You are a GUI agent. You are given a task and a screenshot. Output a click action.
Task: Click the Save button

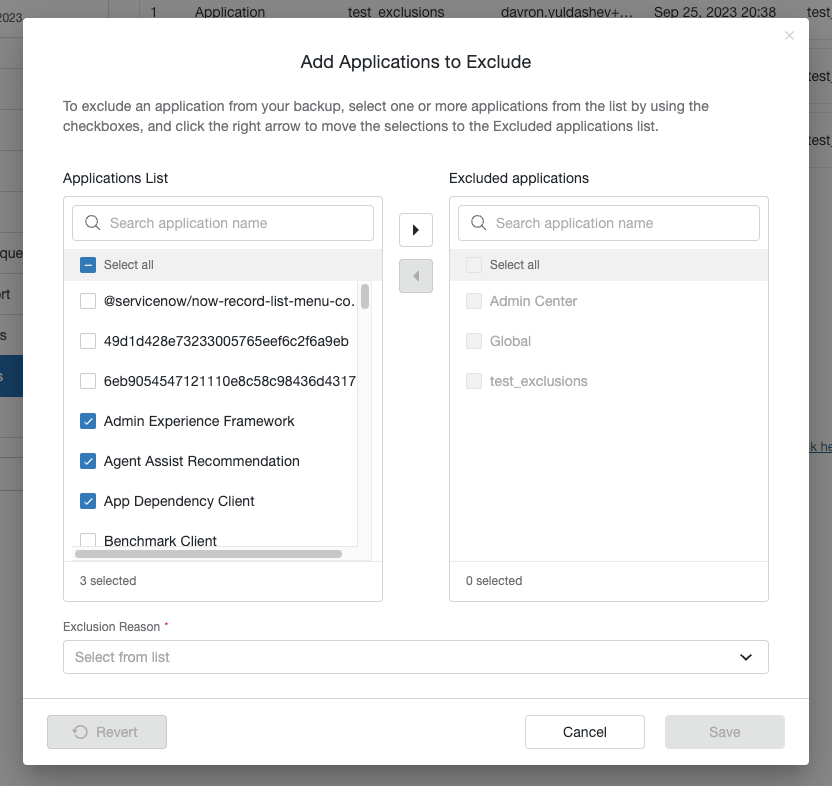coord(724,732)
